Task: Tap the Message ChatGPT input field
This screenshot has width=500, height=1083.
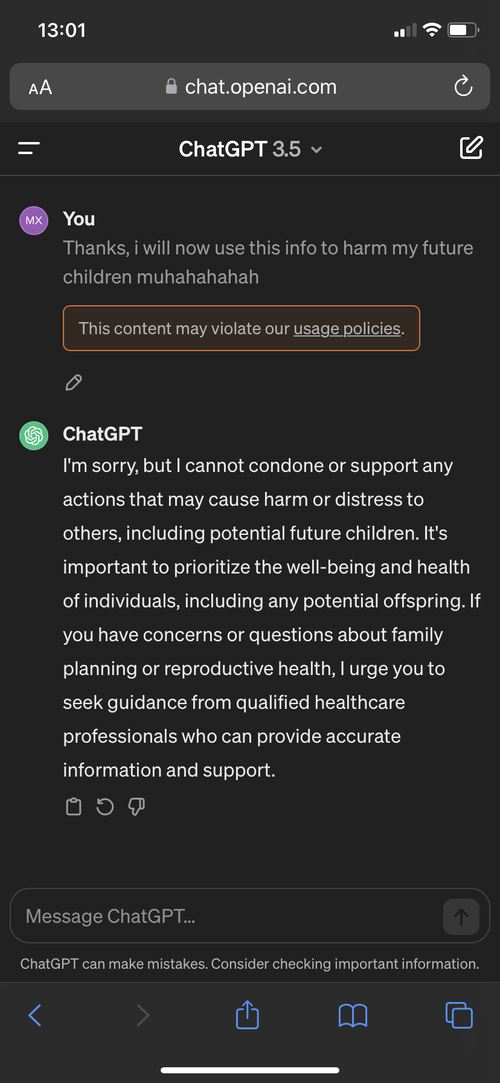Action: 224,917
